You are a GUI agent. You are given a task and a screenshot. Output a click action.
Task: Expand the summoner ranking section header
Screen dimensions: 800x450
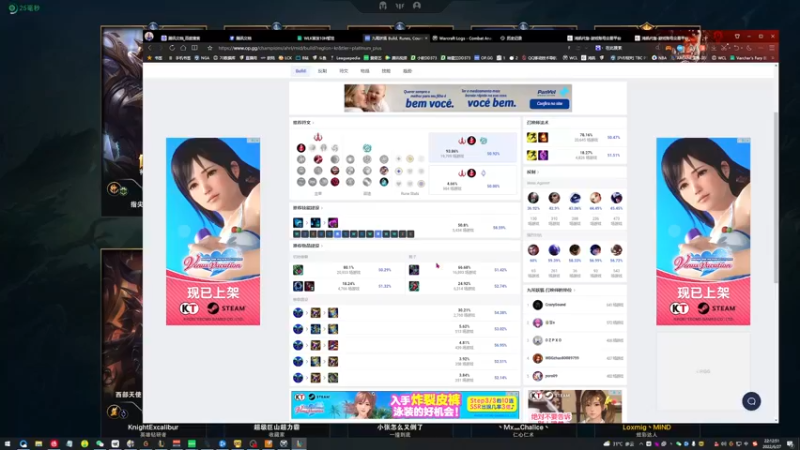coord(551,290)
